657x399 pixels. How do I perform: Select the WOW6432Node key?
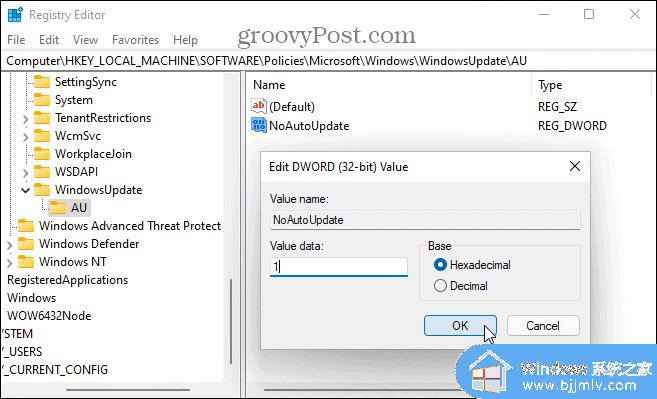49,316
